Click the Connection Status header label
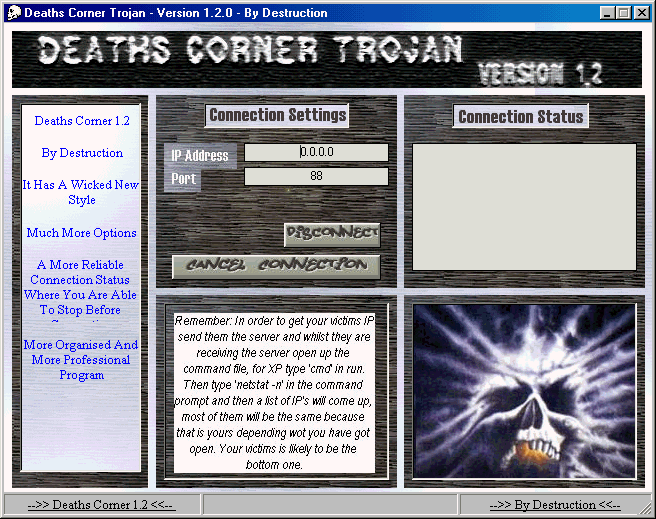 (520, 117)
